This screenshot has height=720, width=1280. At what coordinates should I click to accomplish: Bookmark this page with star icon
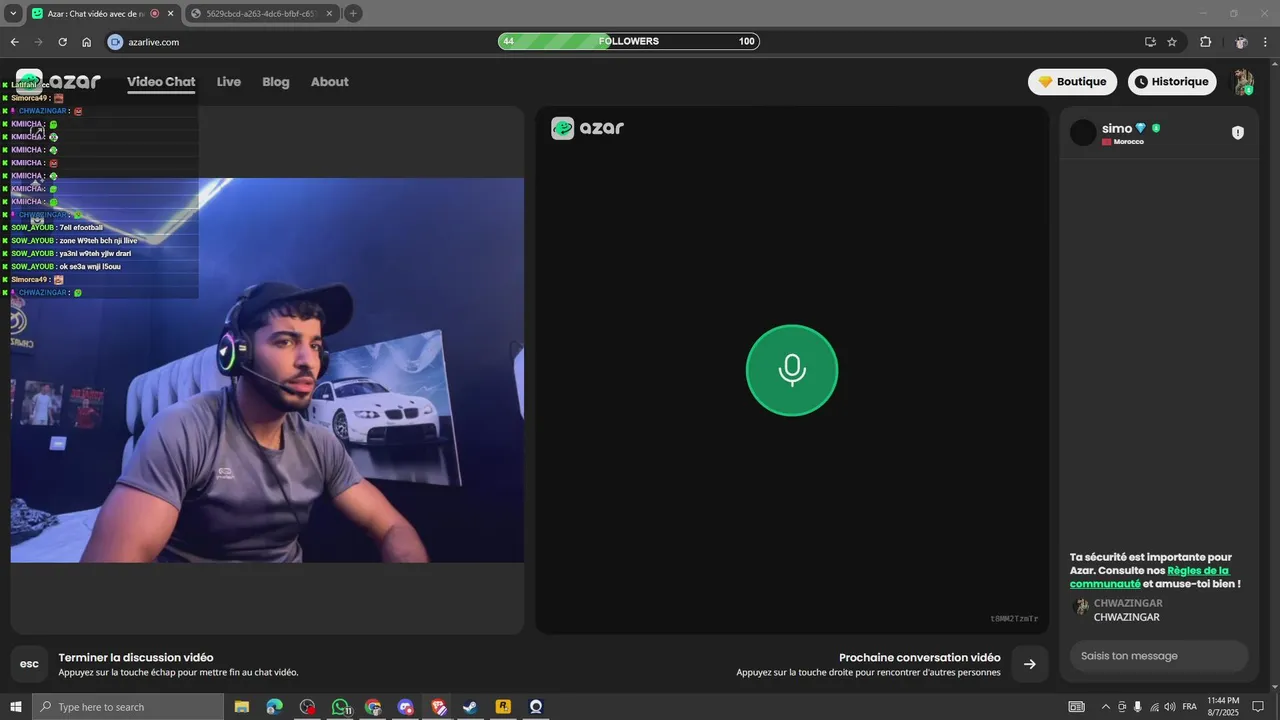pyautogui.click(x=1172, y=42)
